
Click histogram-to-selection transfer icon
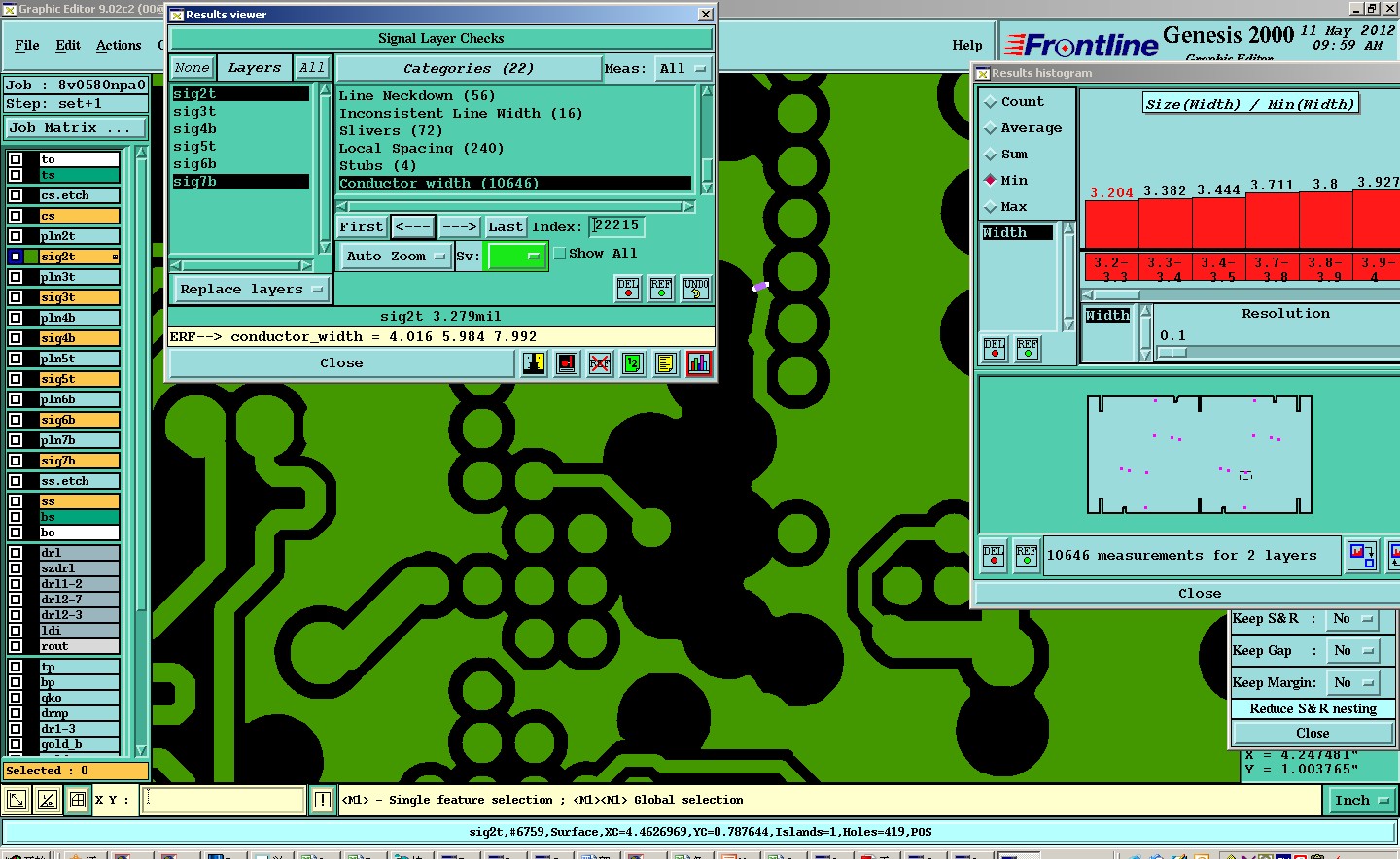pos(1362,556)
